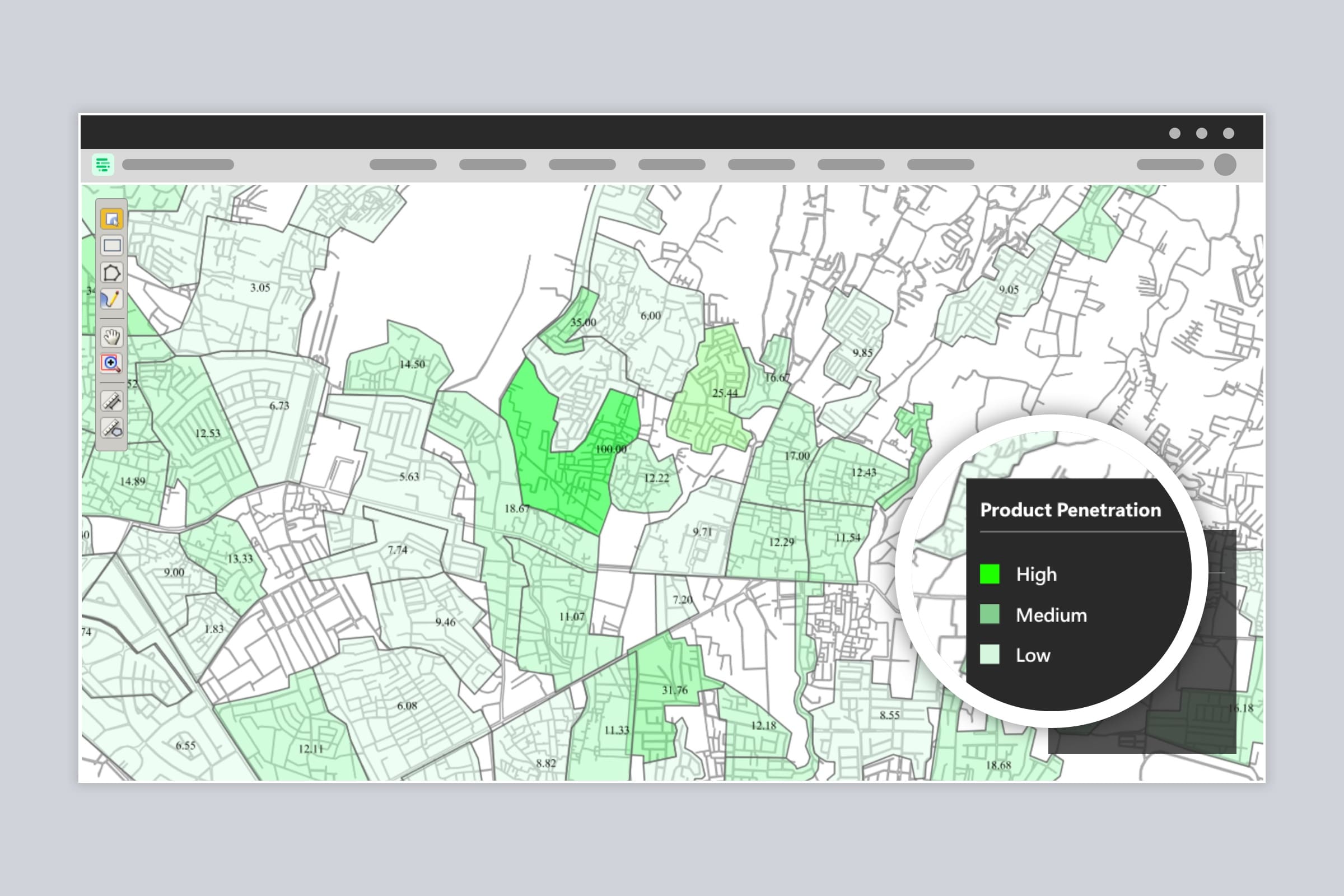Viewport: 1344px width, 896px height.
Task: Click the 14.89 region label
Action: pos(133,481)
